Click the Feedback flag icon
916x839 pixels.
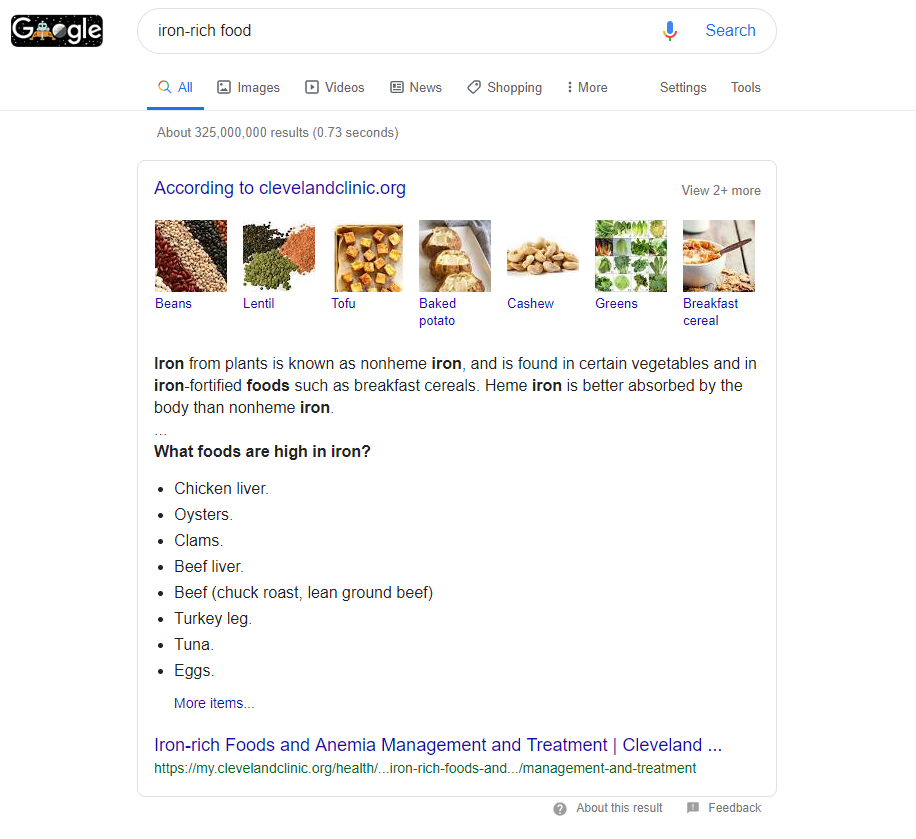693,808
